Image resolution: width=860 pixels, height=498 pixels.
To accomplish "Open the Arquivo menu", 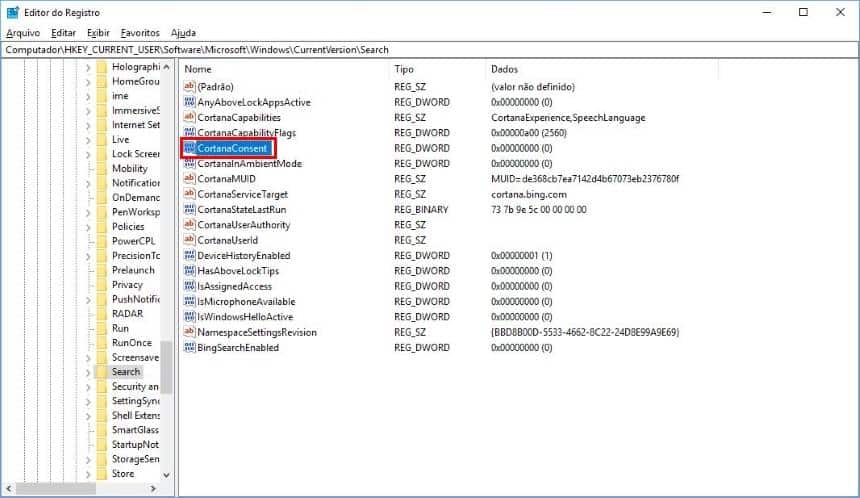I will coord(23,33).
